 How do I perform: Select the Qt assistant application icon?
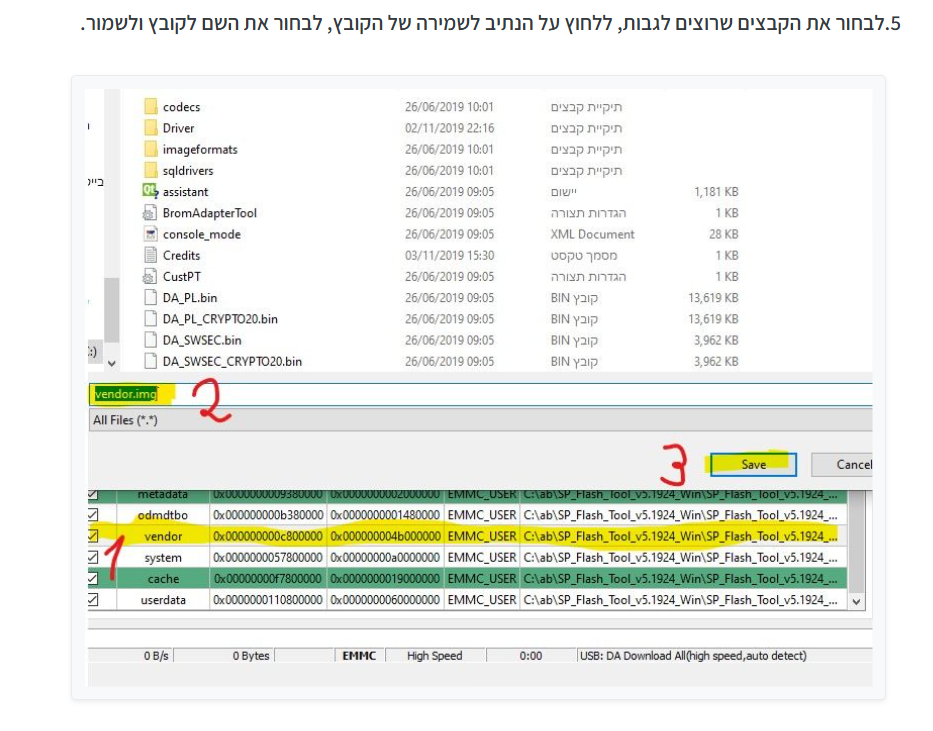tap(151, 191)
